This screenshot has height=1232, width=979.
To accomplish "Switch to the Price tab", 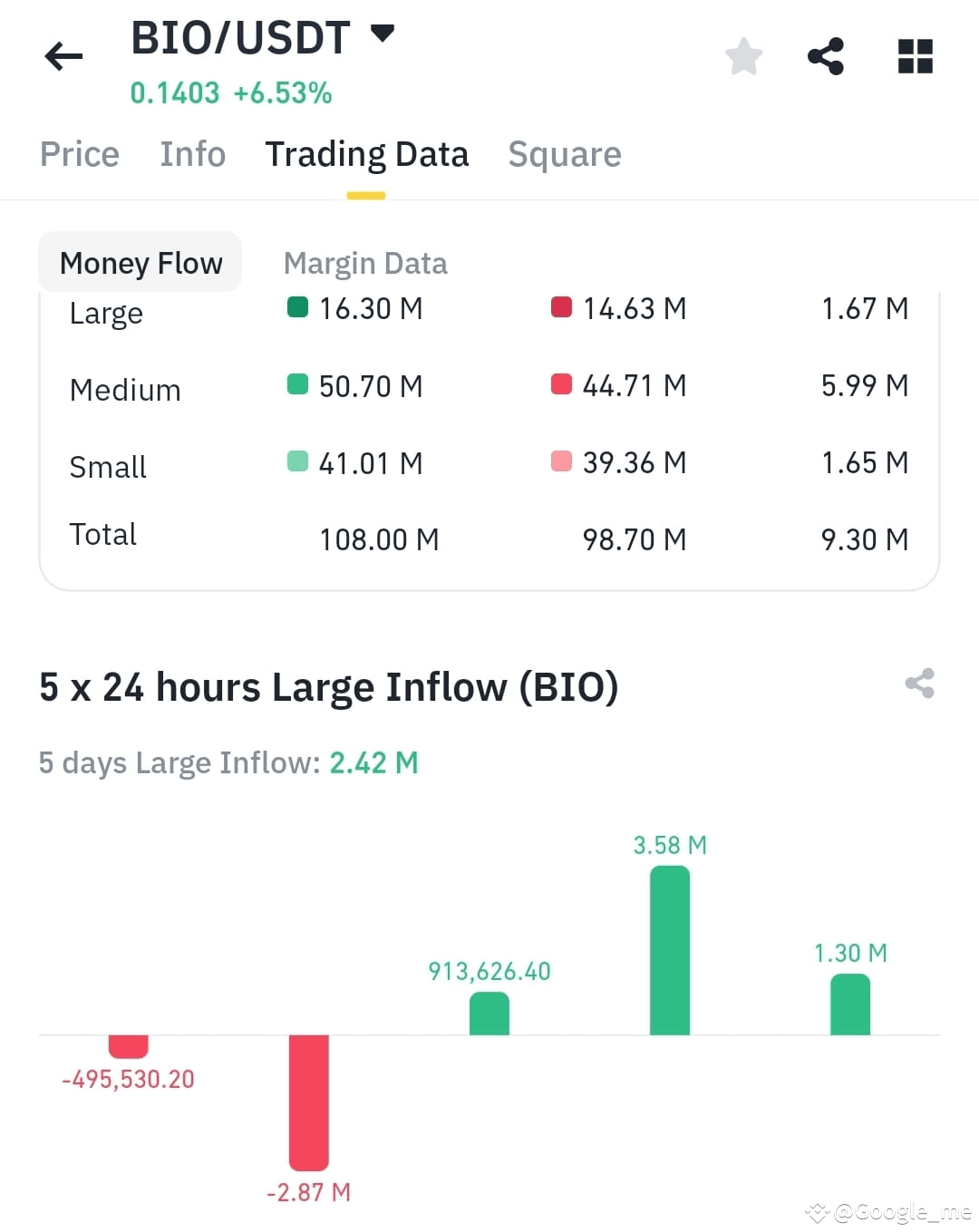I will click(80, 153).
